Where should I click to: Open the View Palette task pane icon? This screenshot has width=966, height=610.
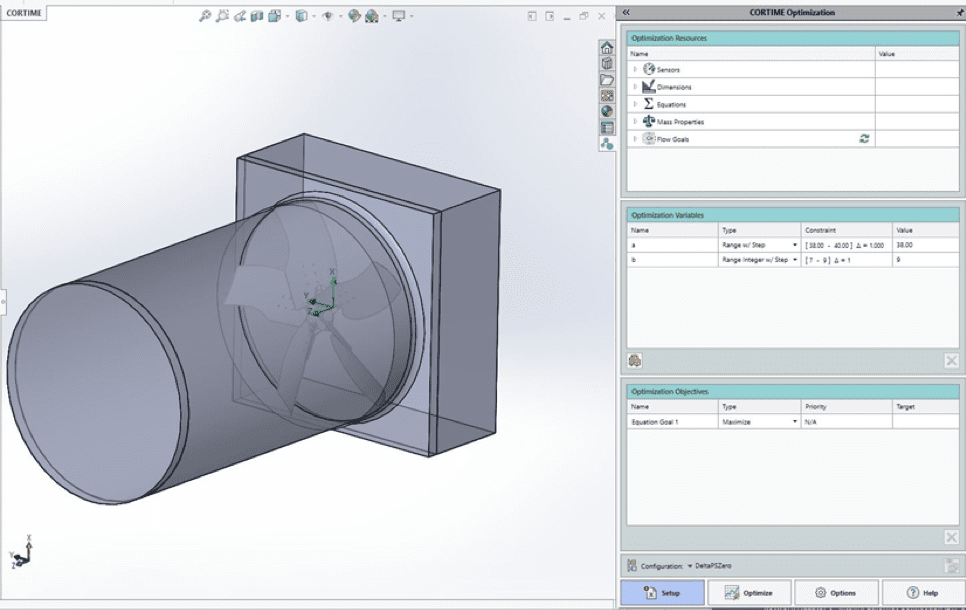607,96
